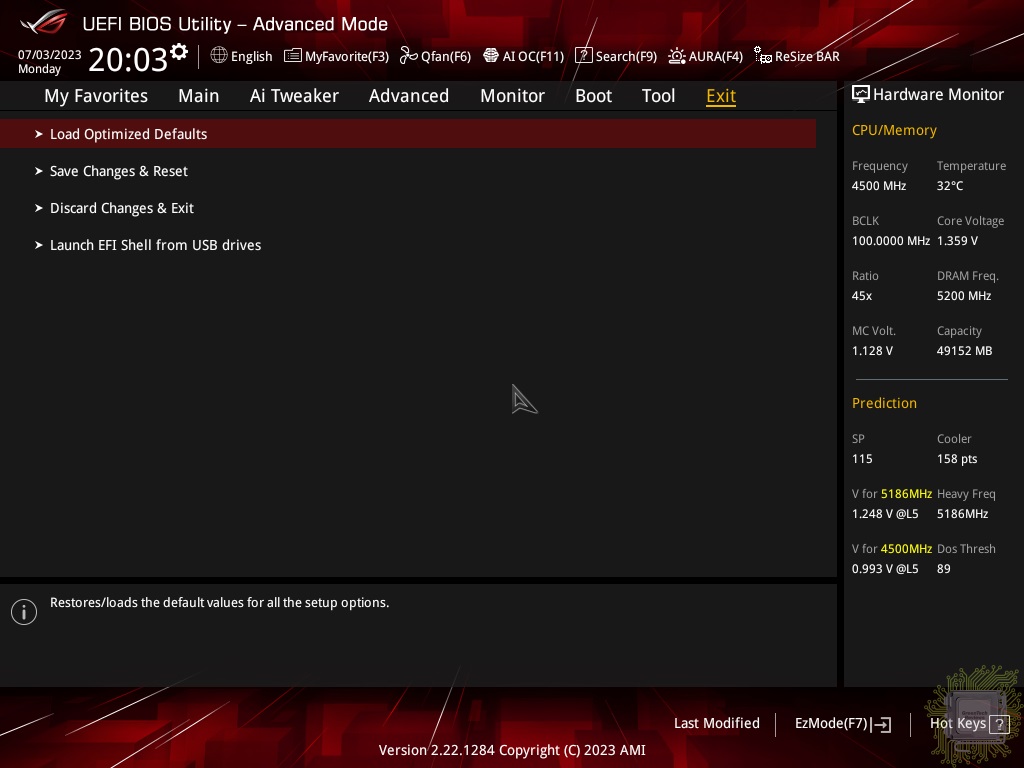Go to the My Favorites tab
The width and height of the screenshot is (1024, 768).
[96, 96]
